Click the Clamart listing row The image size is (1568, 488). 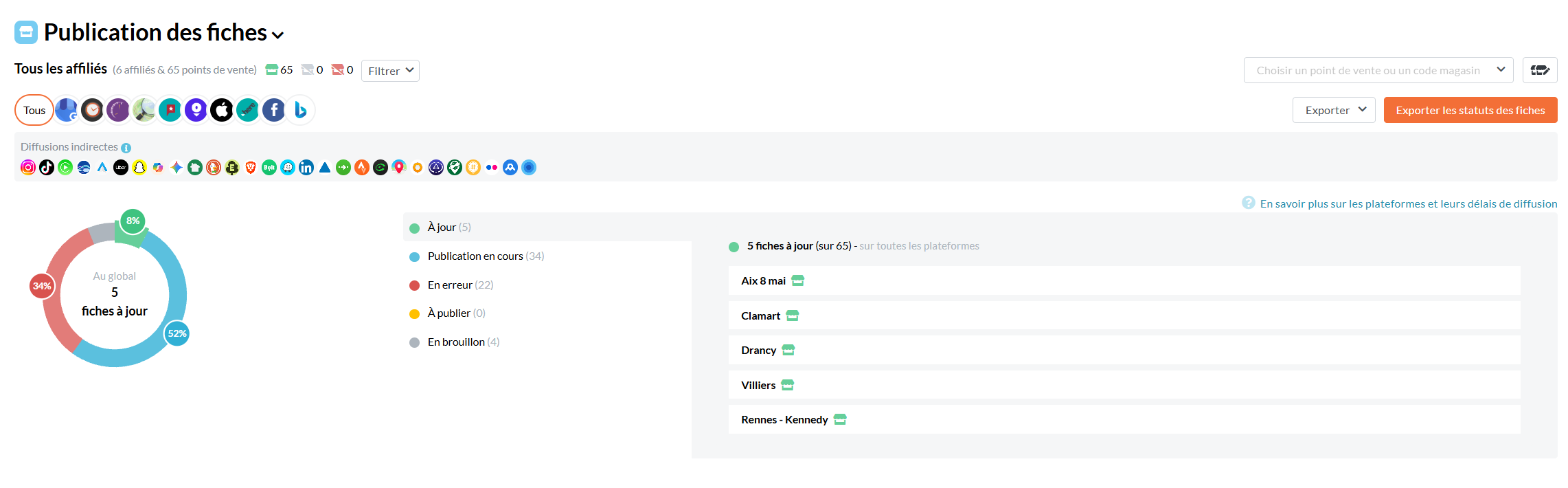1124,315
